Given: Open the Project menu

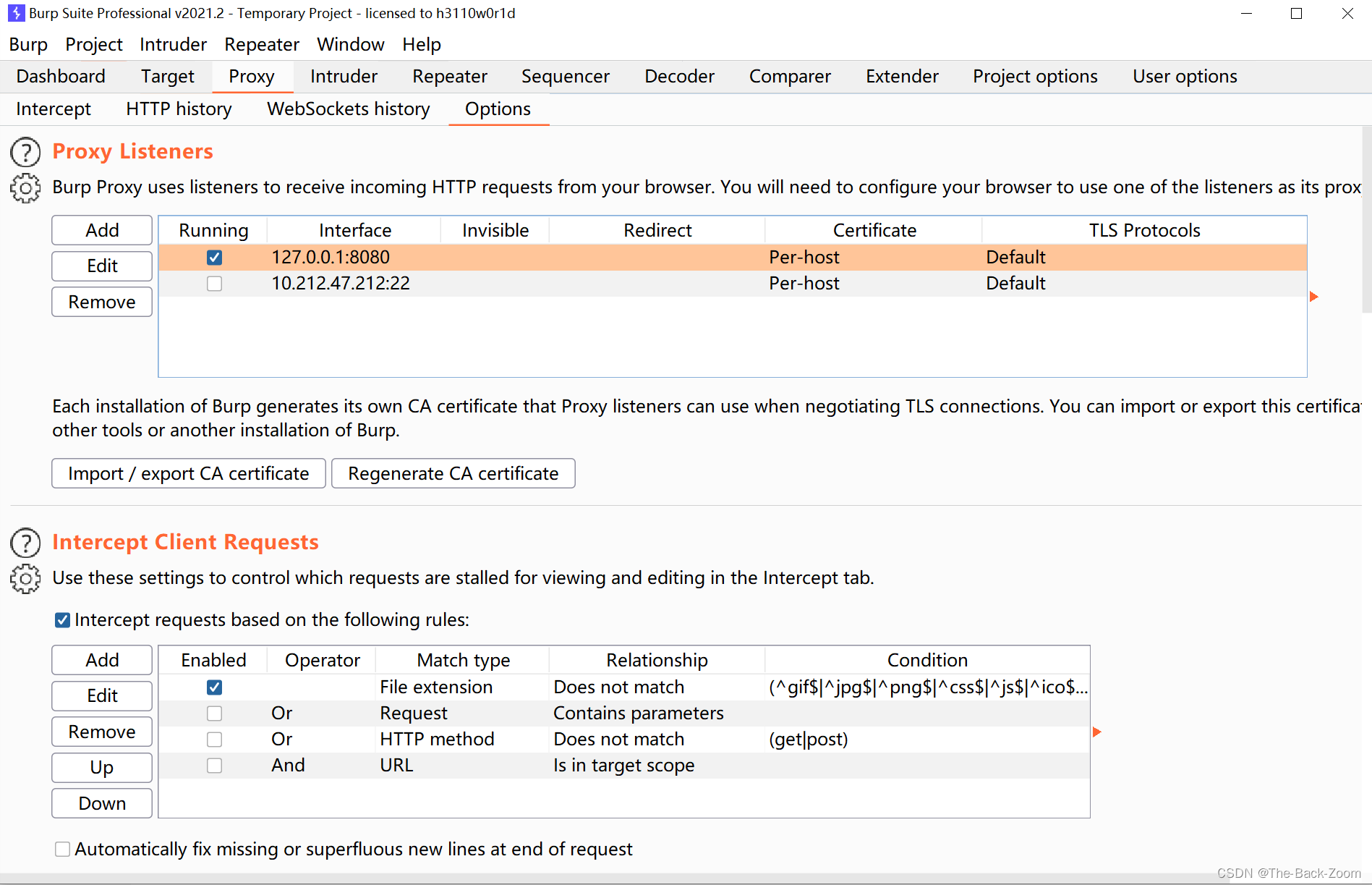Looking at the screenshot, I should coord(94,45).
